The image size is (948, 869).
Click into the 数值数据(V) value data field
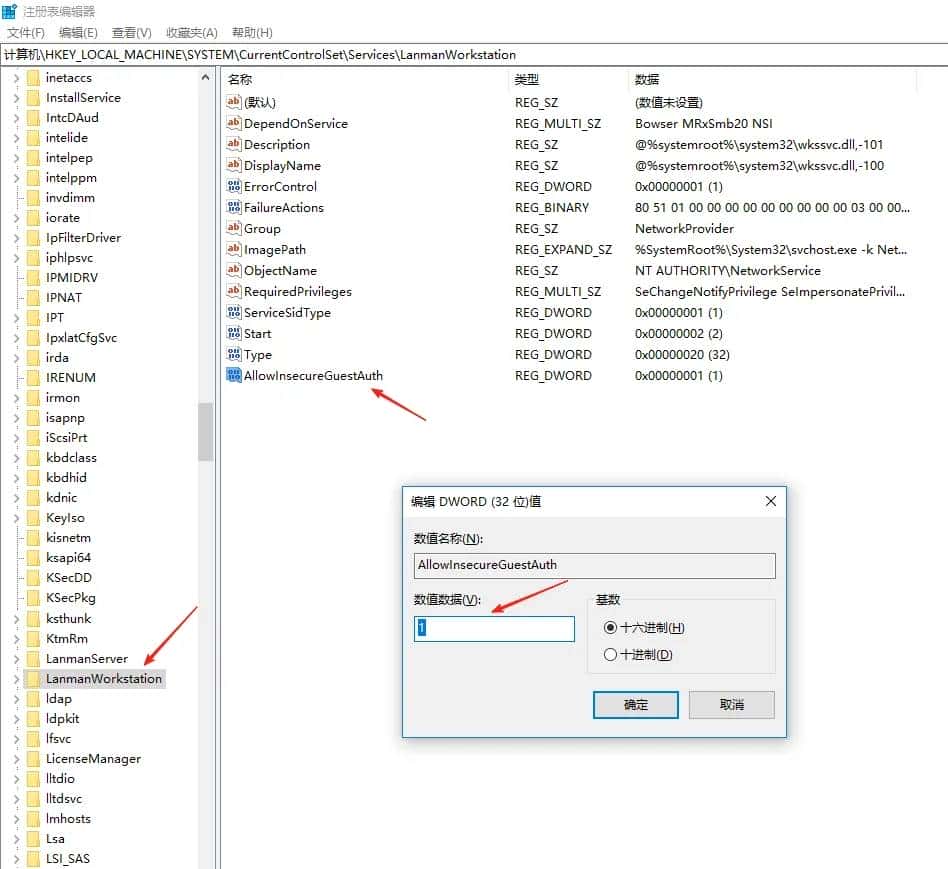(494, 628)
